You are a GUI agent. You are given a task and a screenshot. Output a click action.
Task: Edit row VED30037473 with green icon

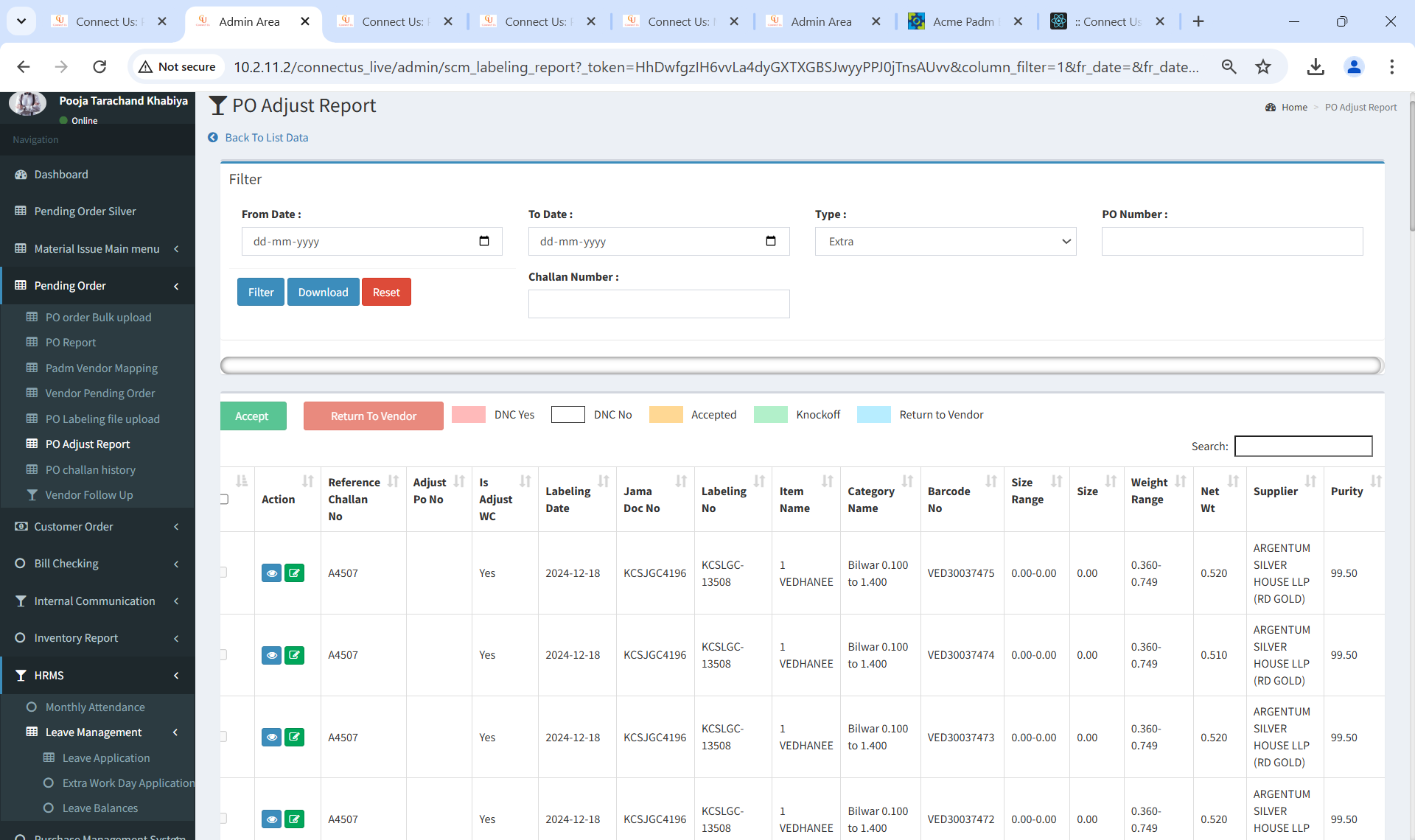pyautogui.click(x=294, y=737)
